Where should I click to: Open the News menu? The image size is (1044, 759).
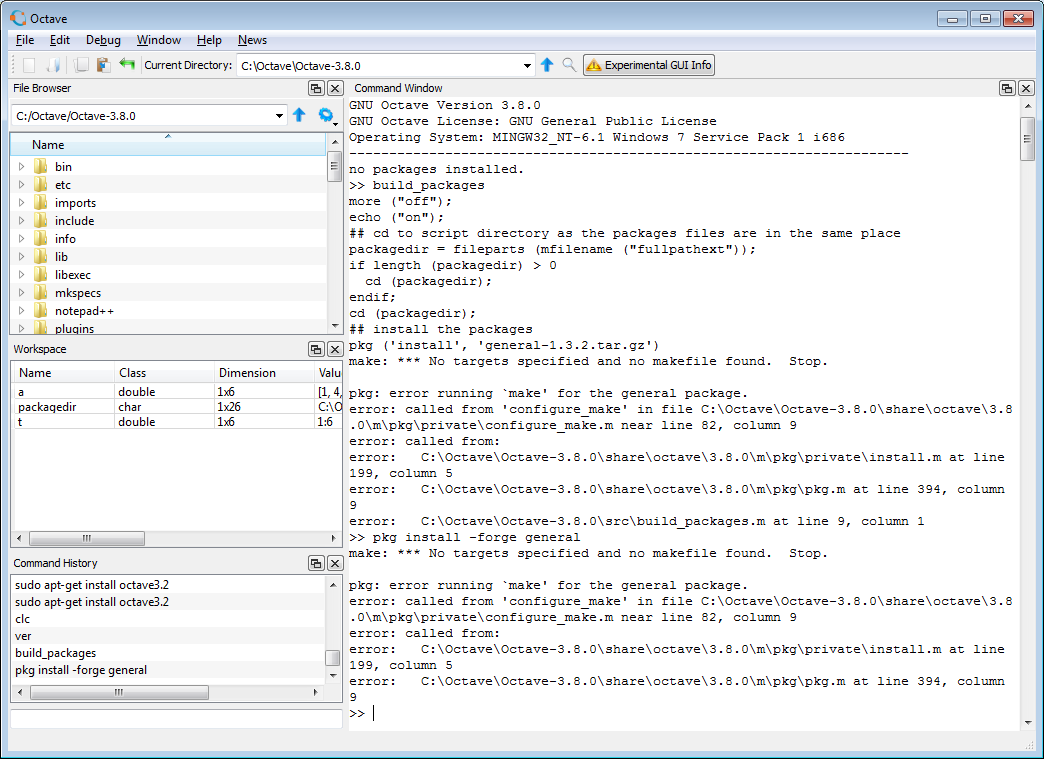click(252, 40)
